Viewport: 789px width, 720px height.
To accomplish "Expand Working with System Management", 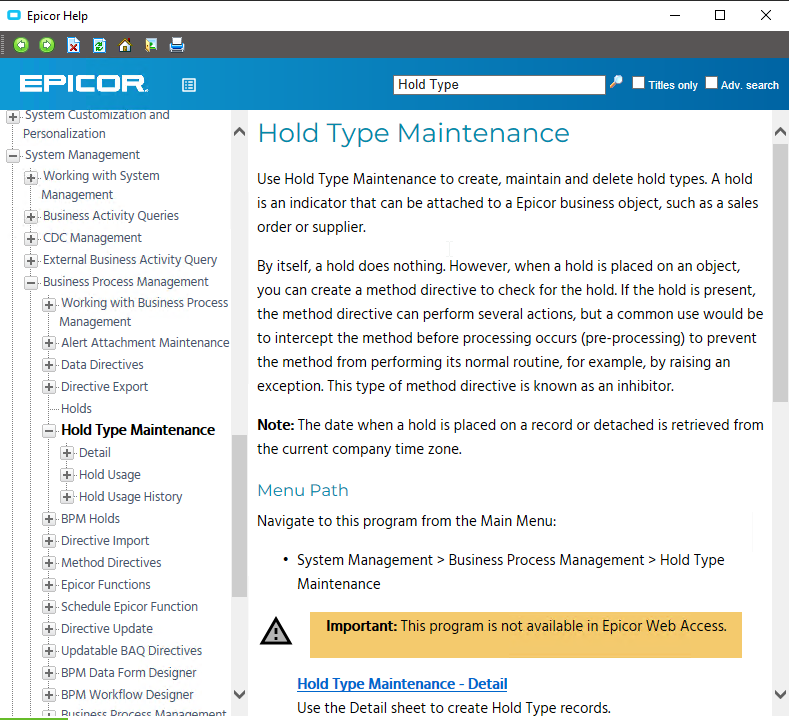I will [31, 177].
